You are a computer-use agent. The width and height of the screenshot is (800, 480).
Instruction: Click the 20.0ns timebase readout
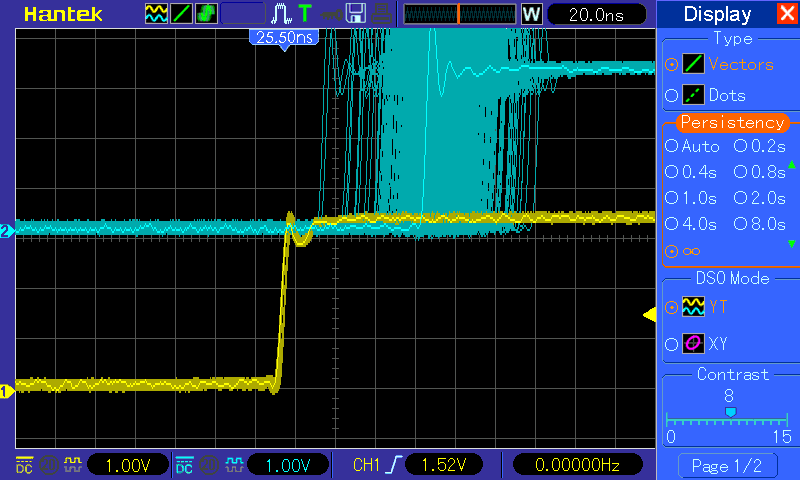point(596,15)
